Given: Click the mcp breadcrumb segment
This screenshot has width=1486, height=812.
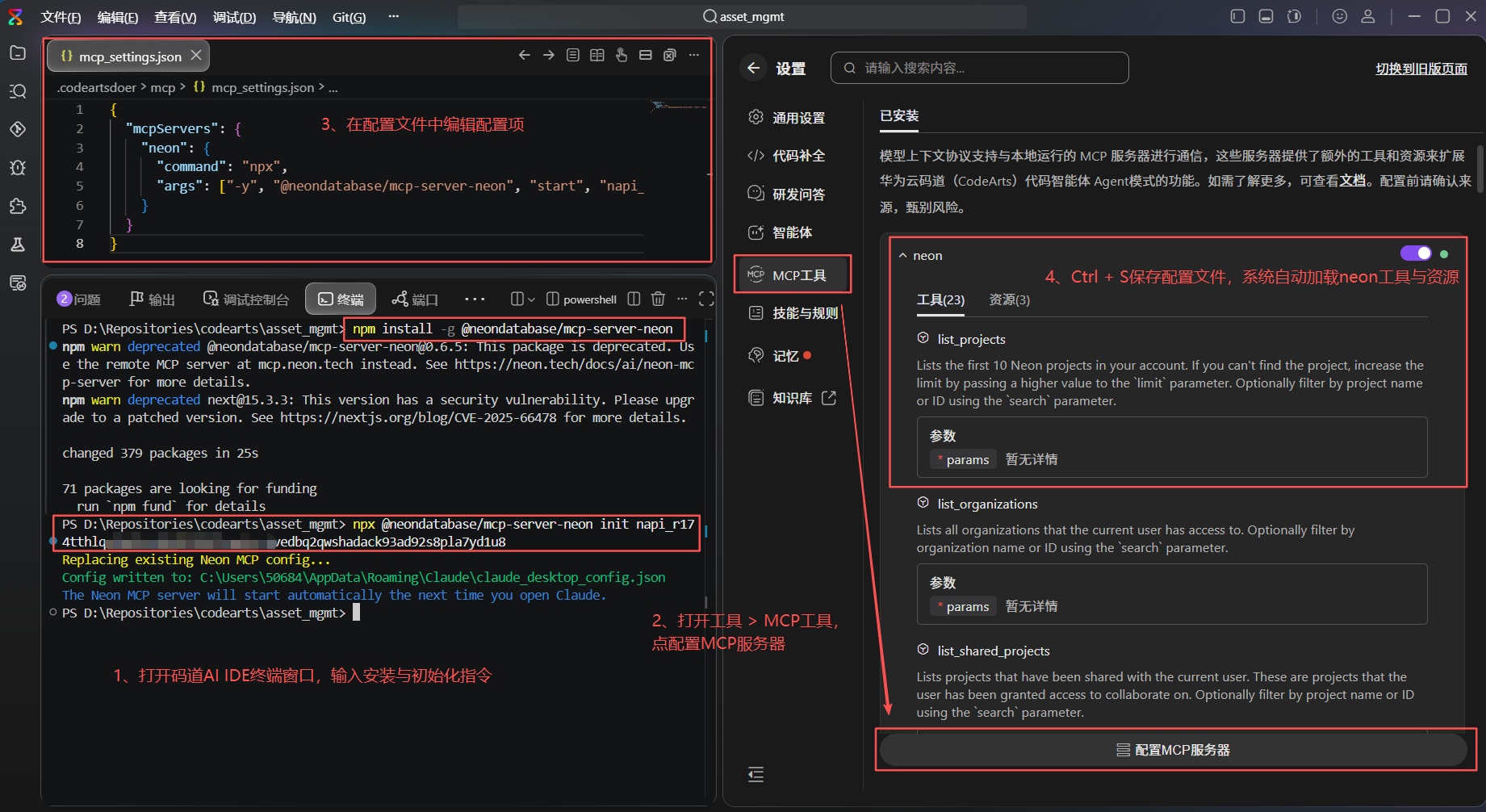Looking at the screenshot, I should click(x=162, y=87).
